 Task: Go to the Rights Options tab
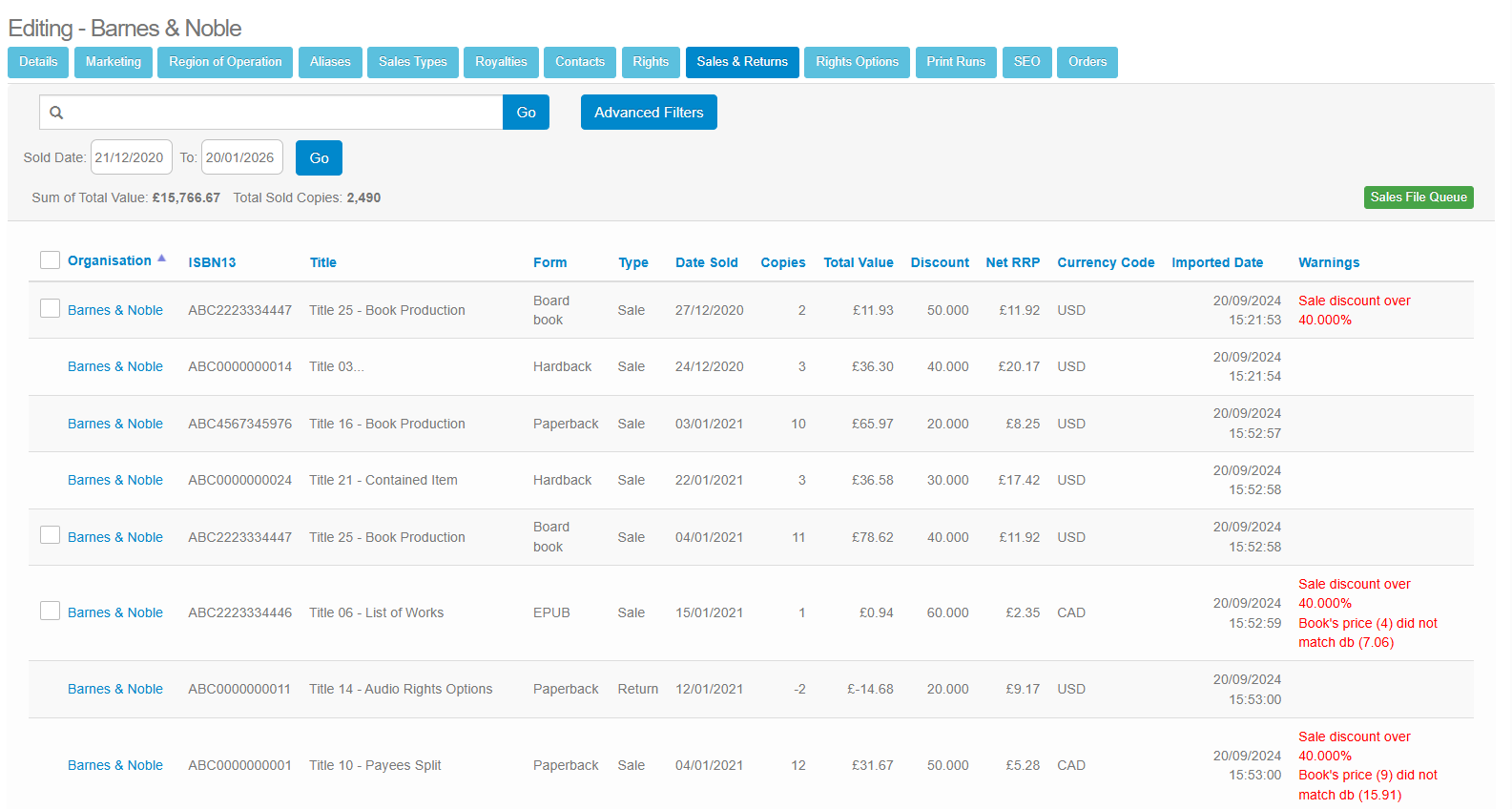pyautogui.click(x=856, y=62)
